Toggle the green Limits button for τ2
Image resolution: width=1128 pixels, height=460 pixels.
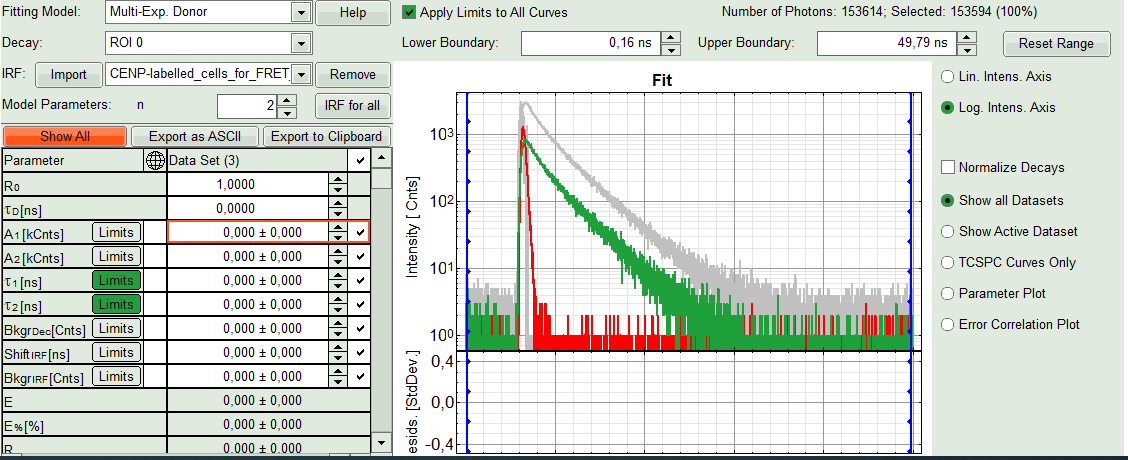coord(116,304)
